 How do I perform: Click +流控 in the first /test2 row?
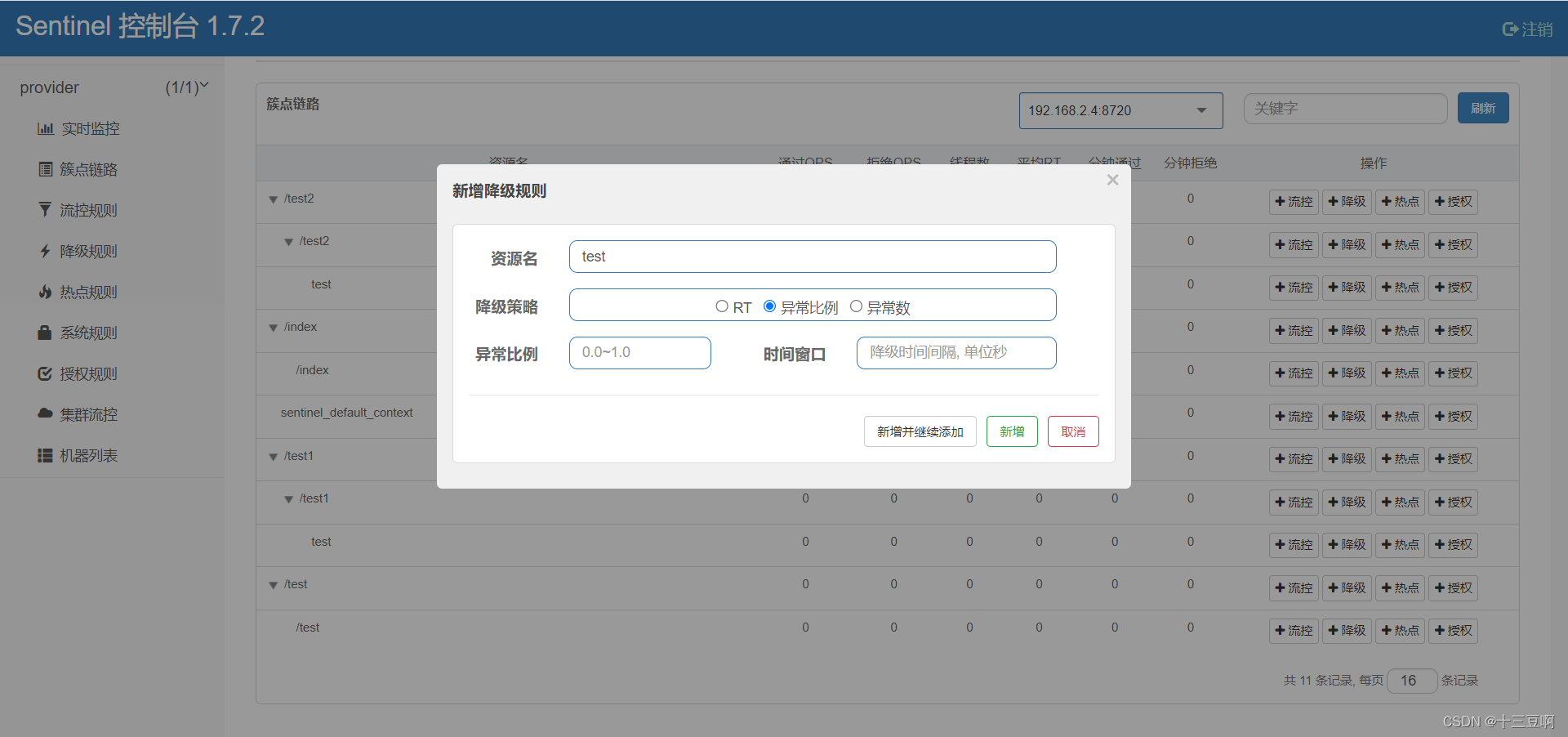point(1294,202)
